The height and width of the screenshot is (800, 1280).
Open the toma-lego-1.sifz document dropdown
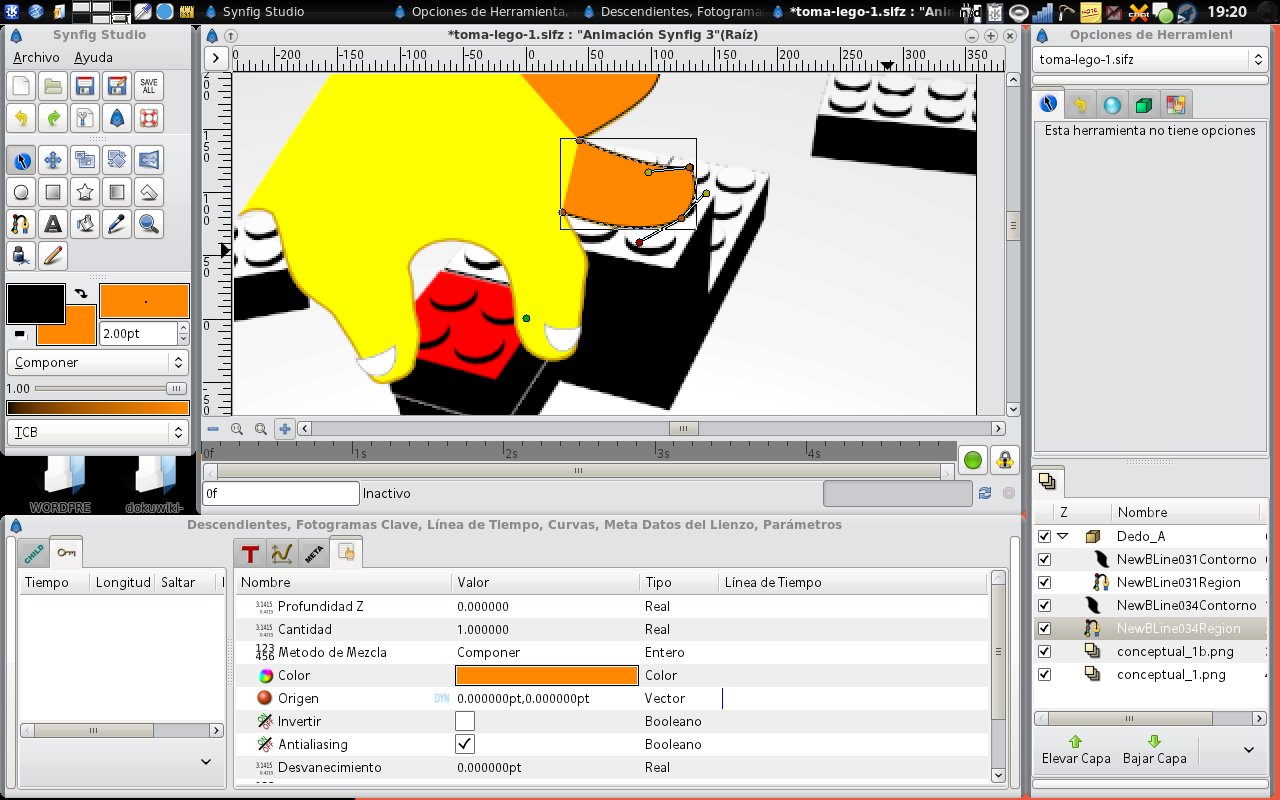[x=1150, y=59]
